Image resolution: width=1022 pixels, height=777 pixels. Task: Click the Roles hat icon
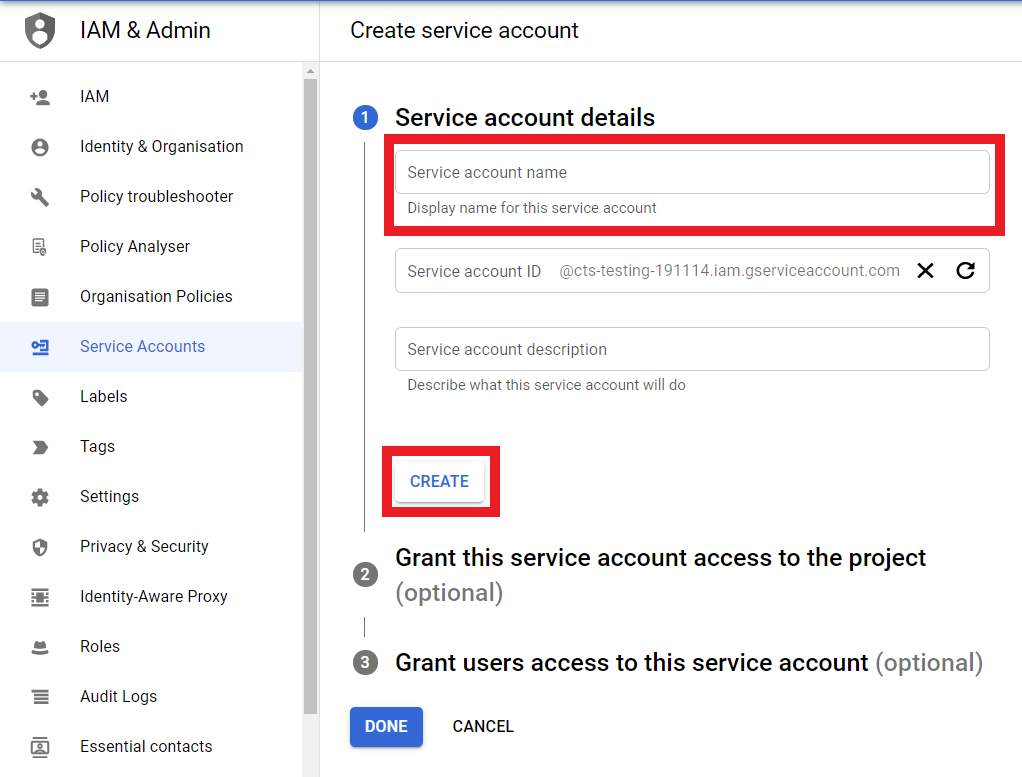(x=40, y=647)
